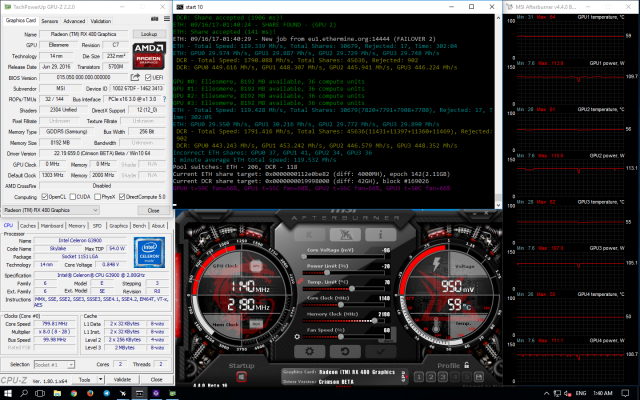Select the Graphics Card tab in GPU-Z
Viewport: 640px width, 400px height.
pos(21,20)
